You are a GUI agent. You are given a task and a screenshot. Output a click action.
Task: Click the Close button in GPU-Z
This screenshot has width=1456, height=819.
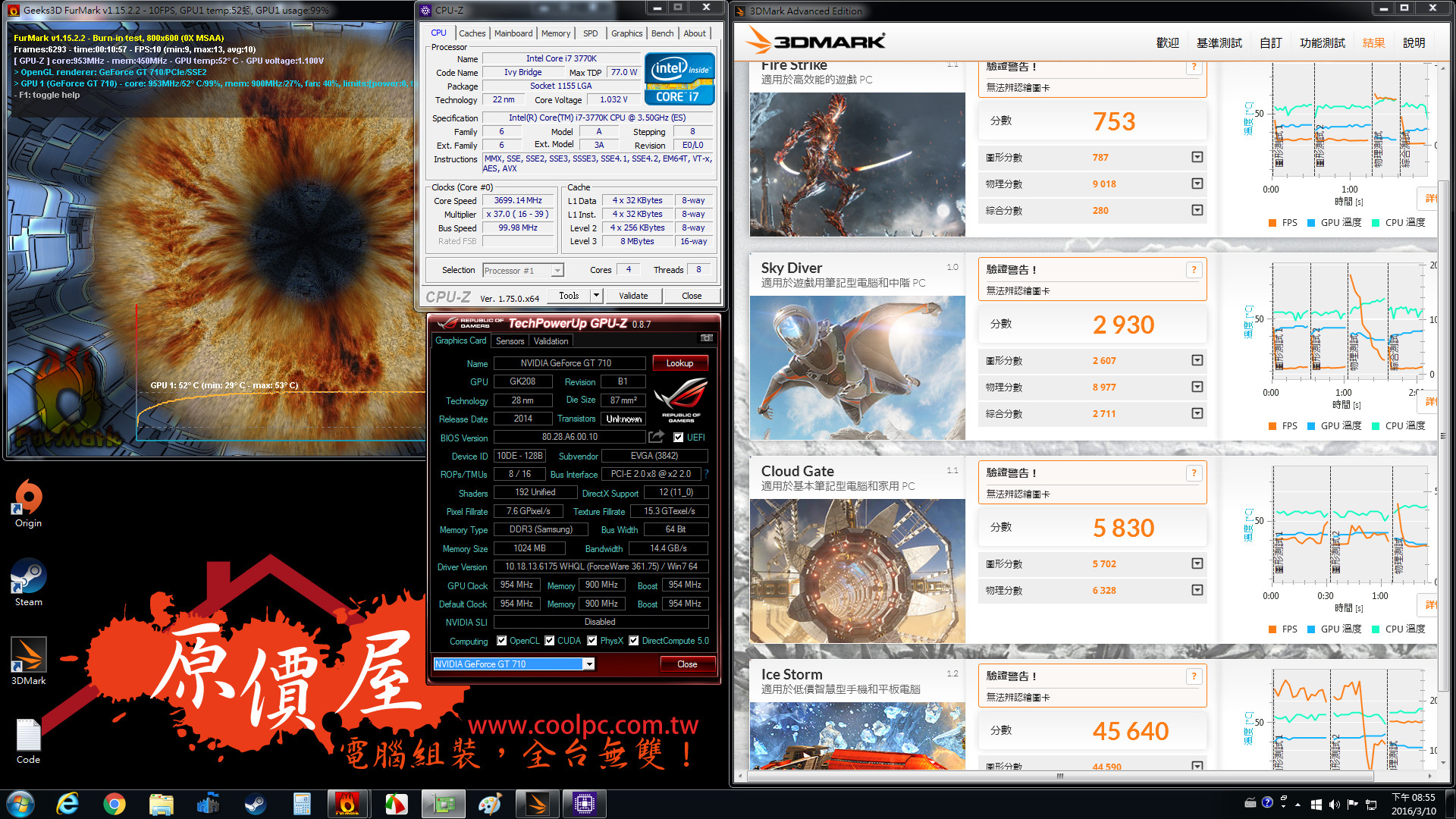(687, 664)
